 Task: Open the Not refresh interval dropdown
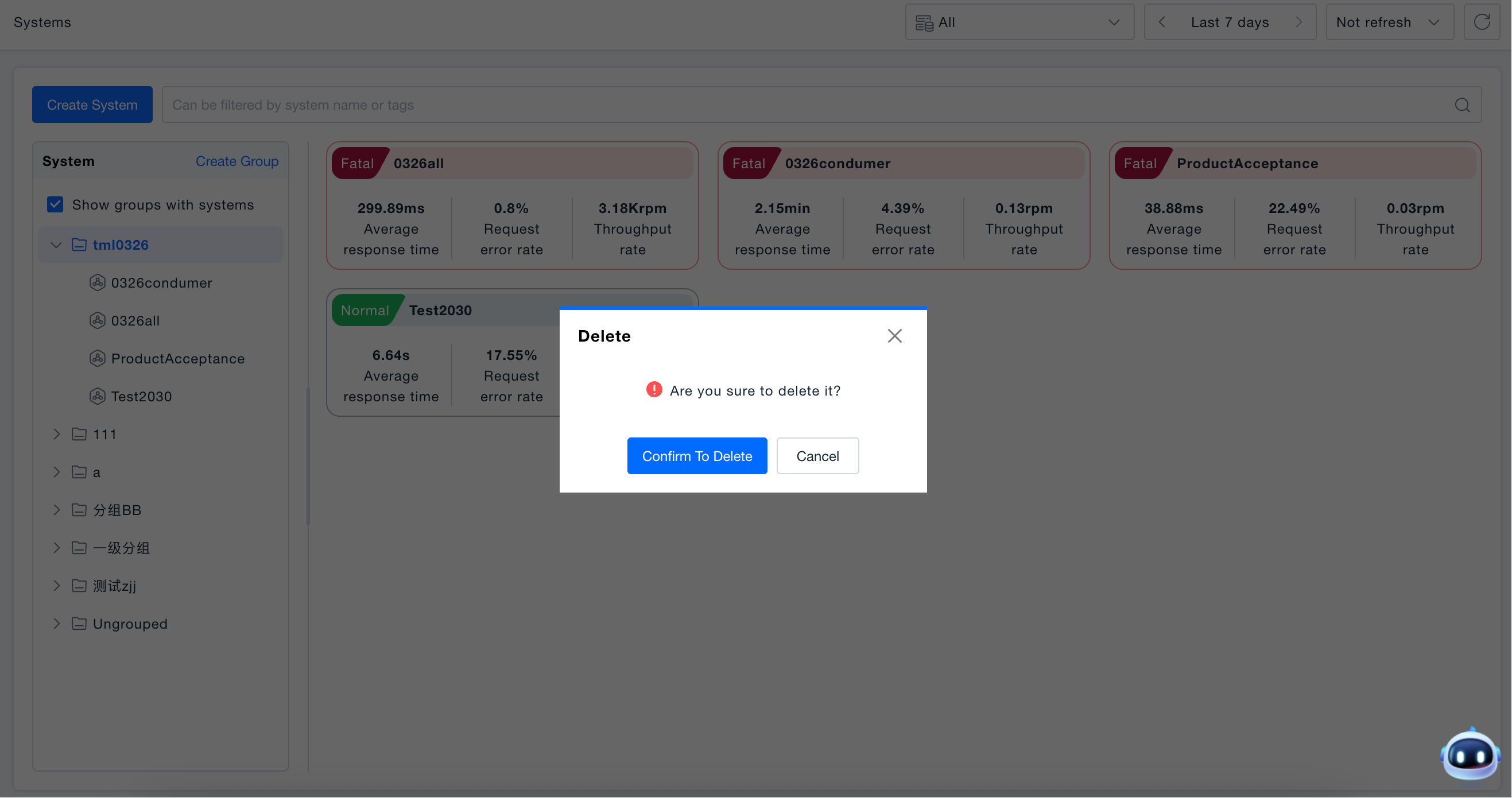[1389, 22]
